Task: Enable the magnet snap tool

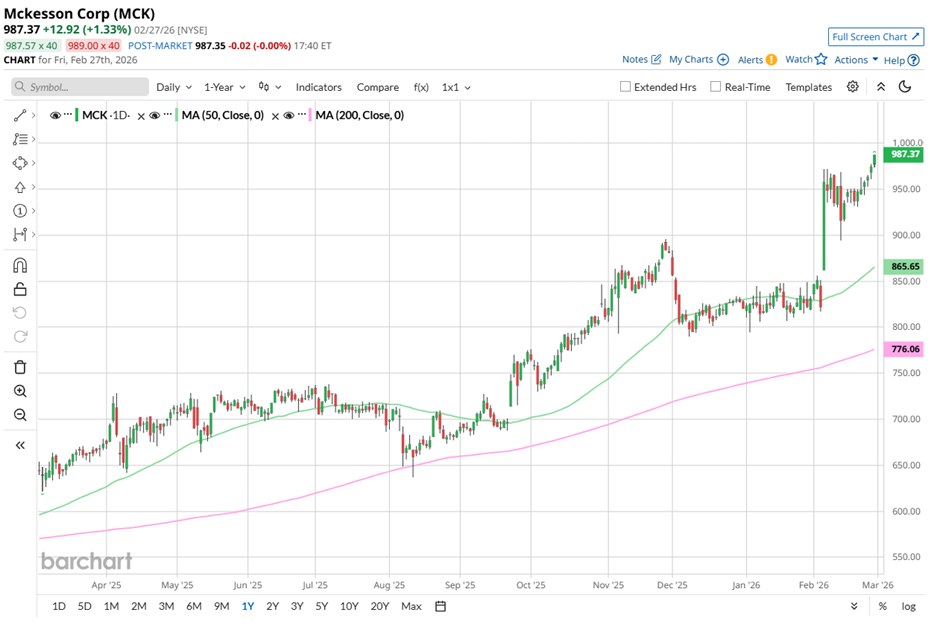Action: pos(20,265)
